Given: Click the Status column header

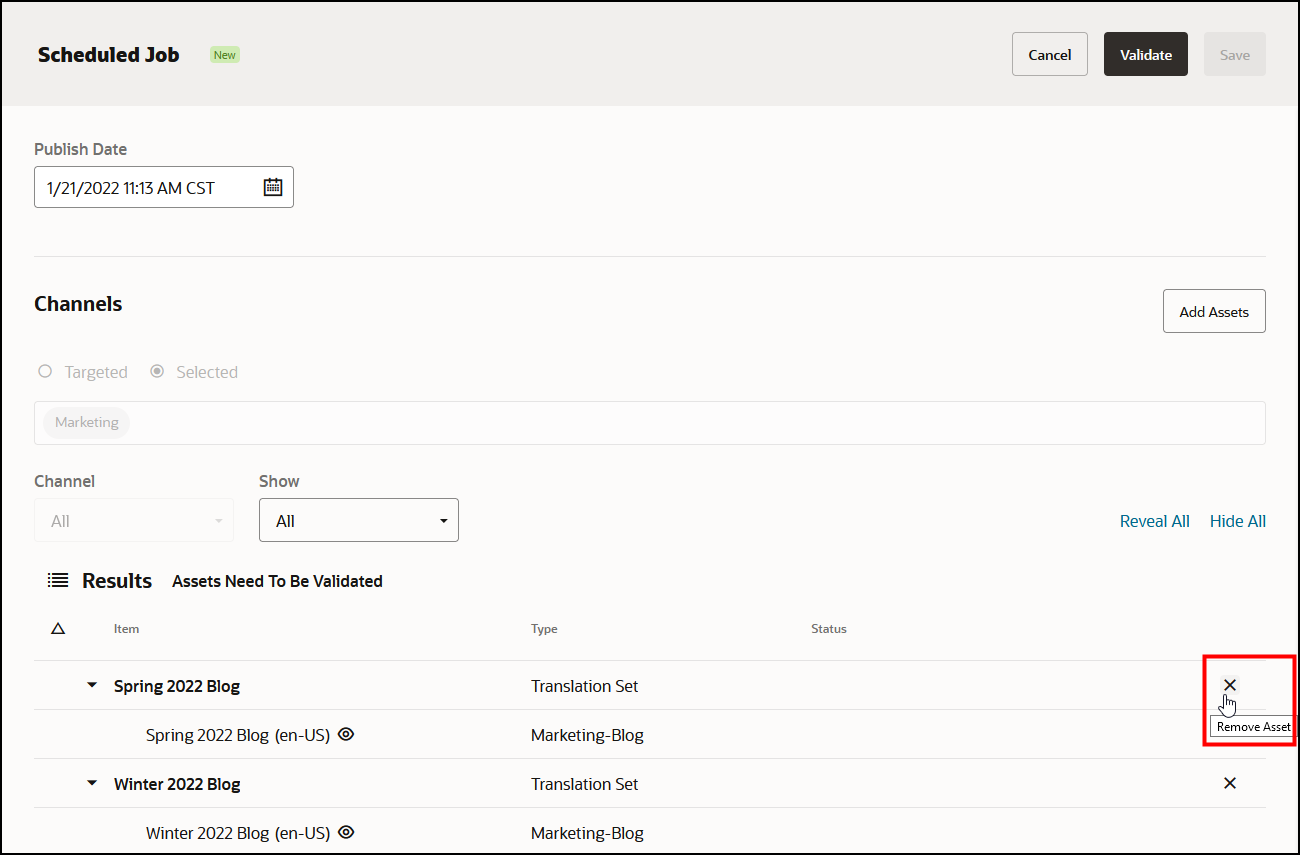Looking at the screenshot, I should click(829, 629).
